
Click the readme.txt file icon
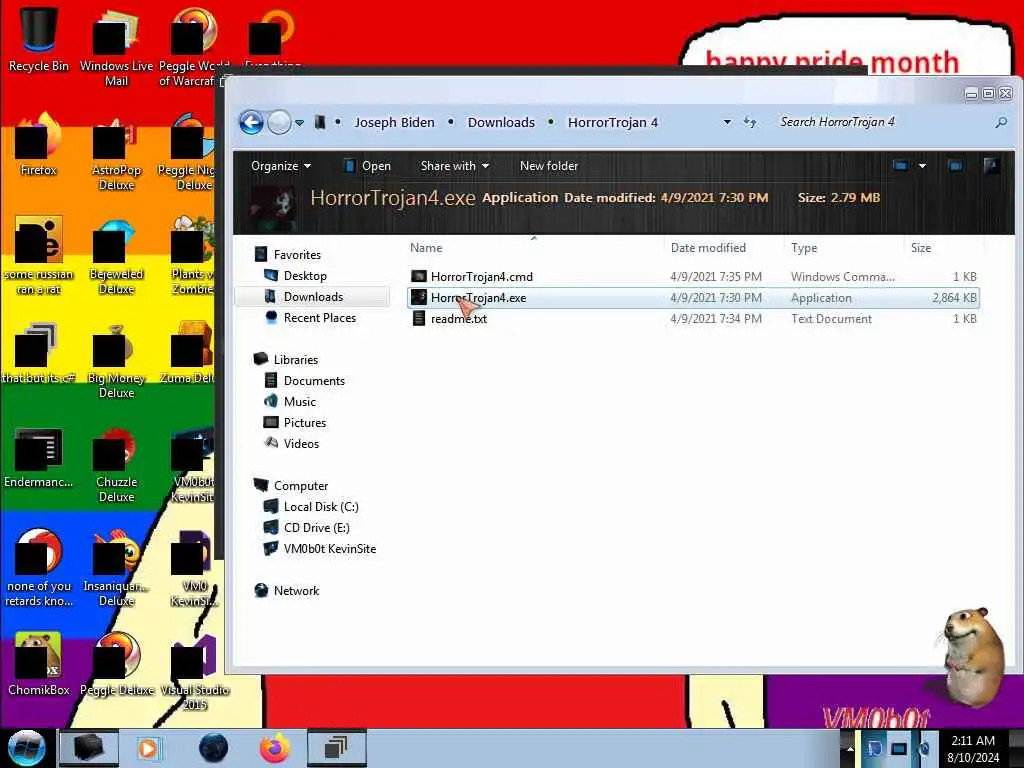point(419,319)
